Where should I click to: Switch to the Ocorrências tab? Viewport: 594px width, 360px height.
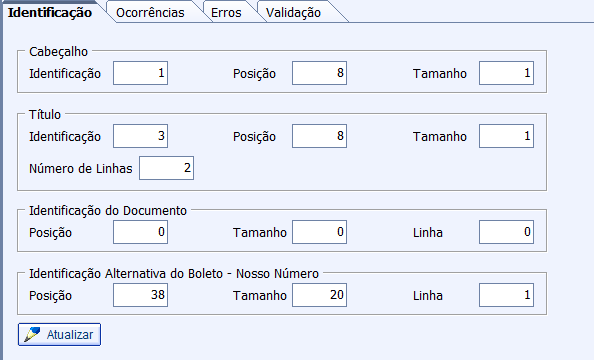[x=150, y=13]
